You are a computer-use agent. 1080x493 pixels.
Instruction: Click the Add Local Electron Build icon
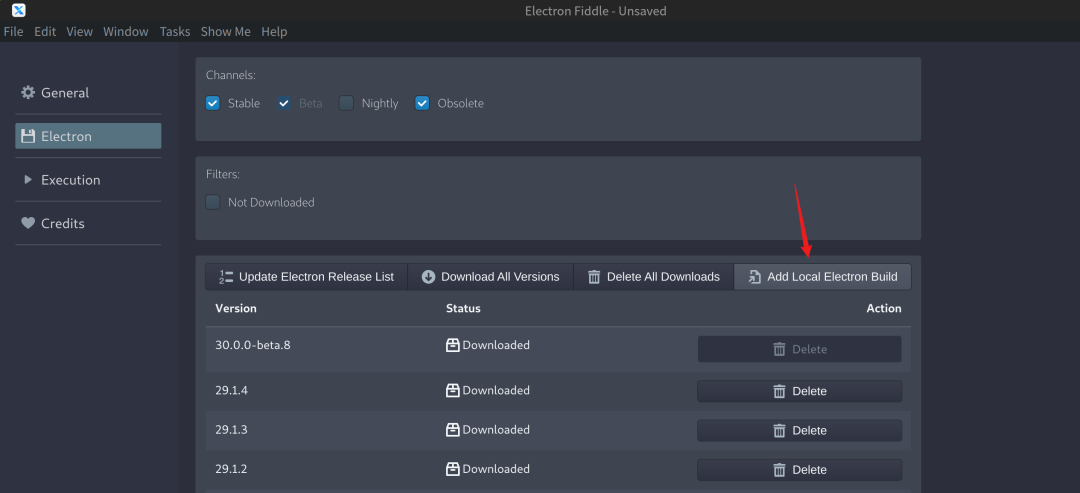pyautogui.click(x=754, y=277)
